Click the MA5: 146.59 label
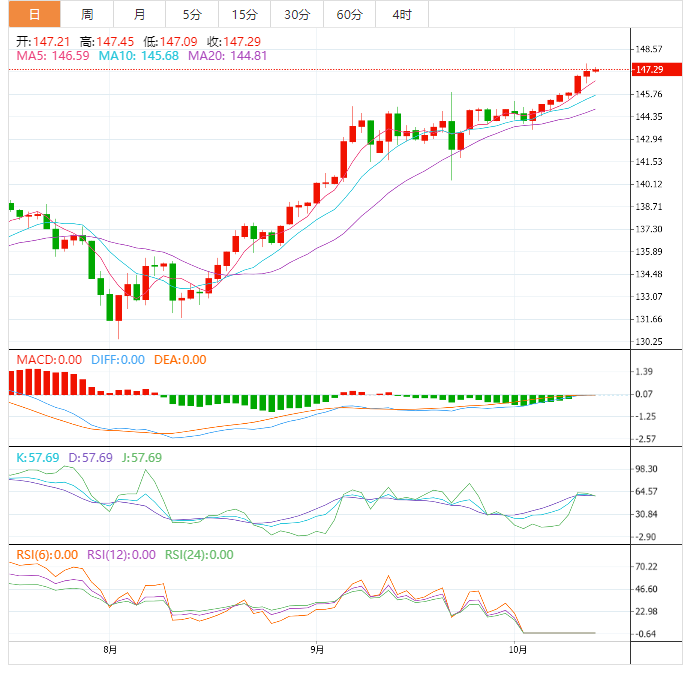This screenshot has height=680, width=691. point(53,56)
